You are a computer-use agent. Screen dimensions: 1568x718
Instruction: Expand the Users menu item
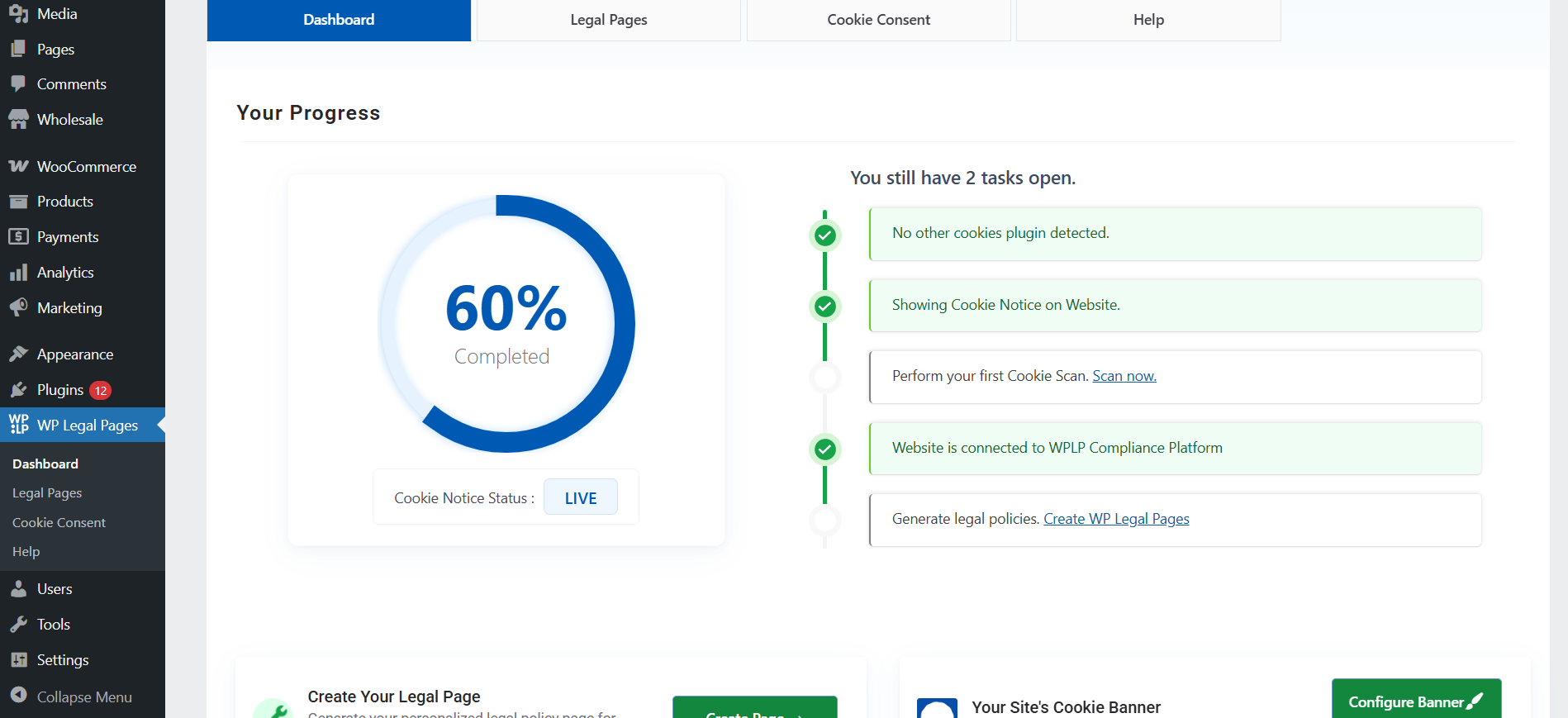point(55,589)
